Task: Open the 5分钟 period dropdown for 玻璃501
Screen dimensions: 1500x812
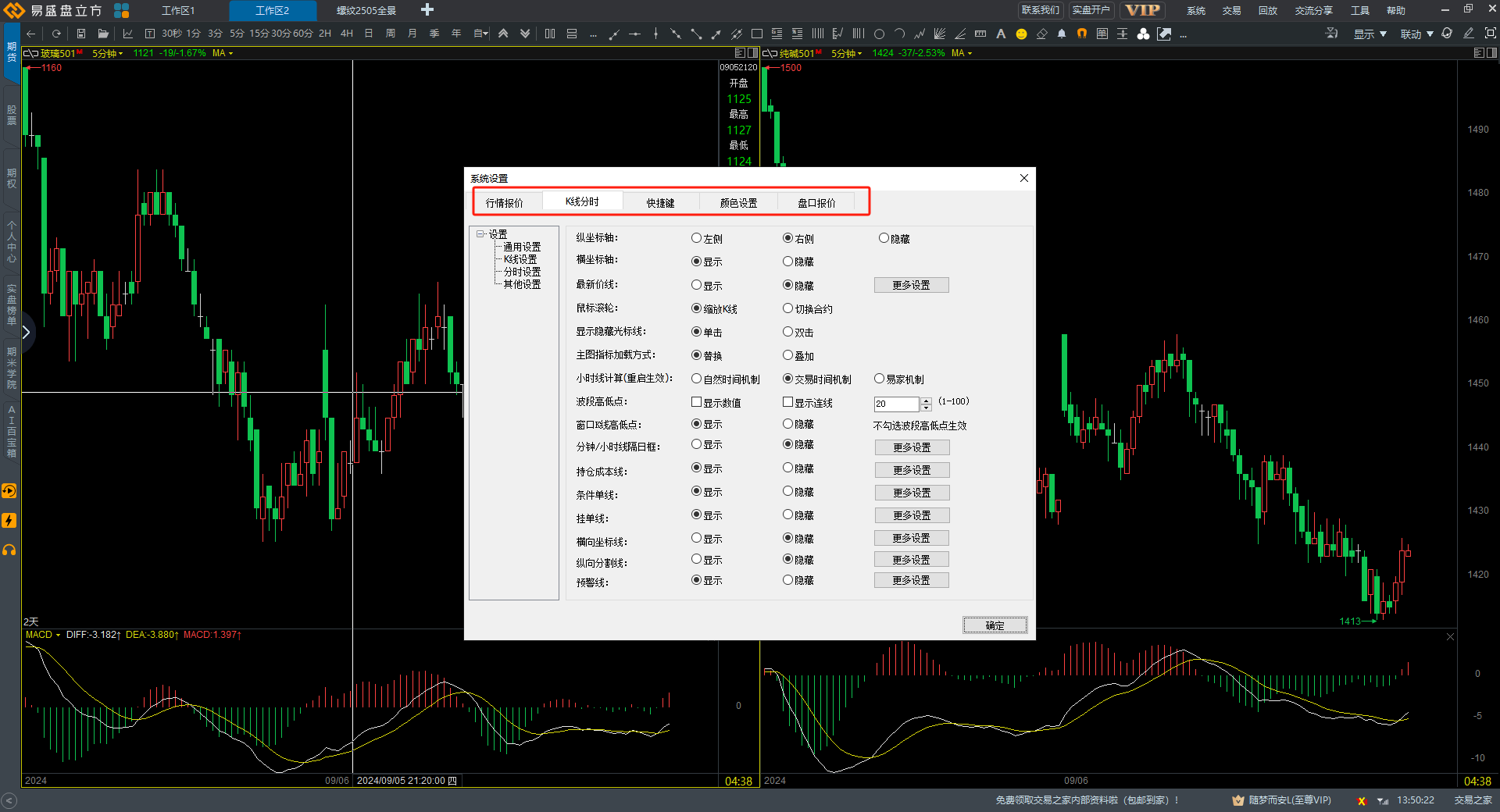Action: pos(107,53)
